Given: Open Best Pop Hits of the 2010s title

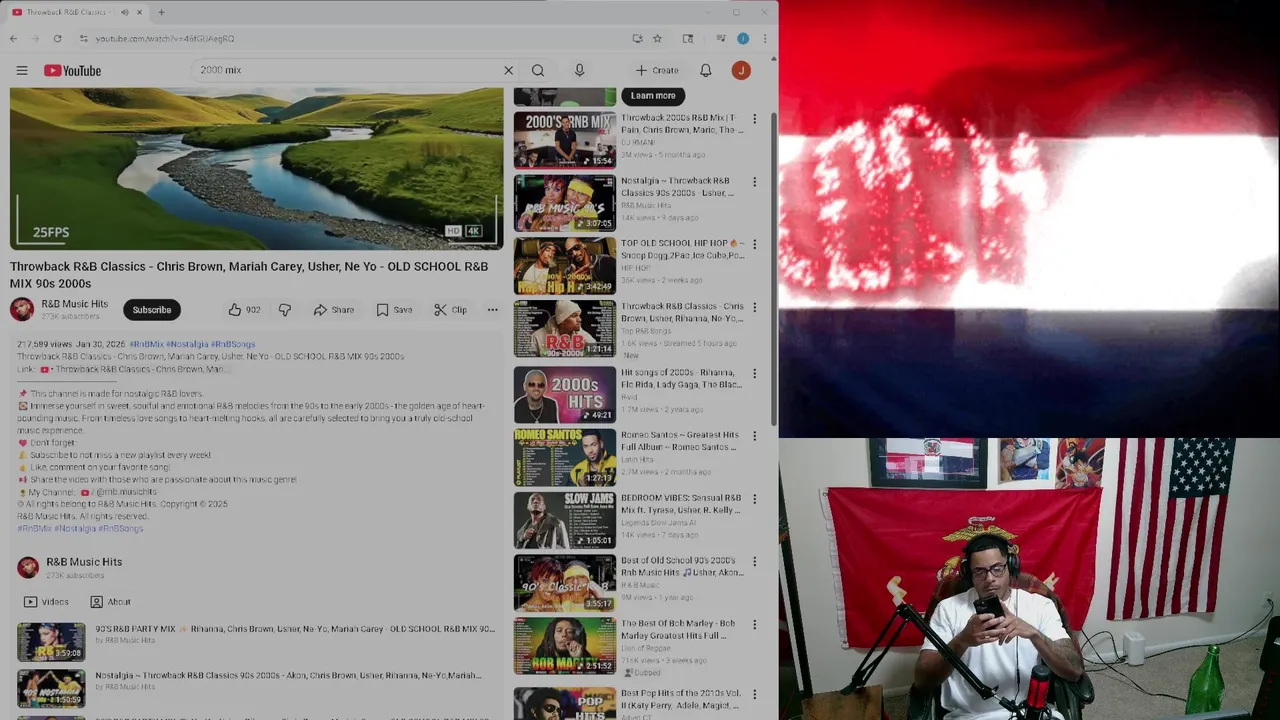Looking at the screenshot, I should 682,699.
